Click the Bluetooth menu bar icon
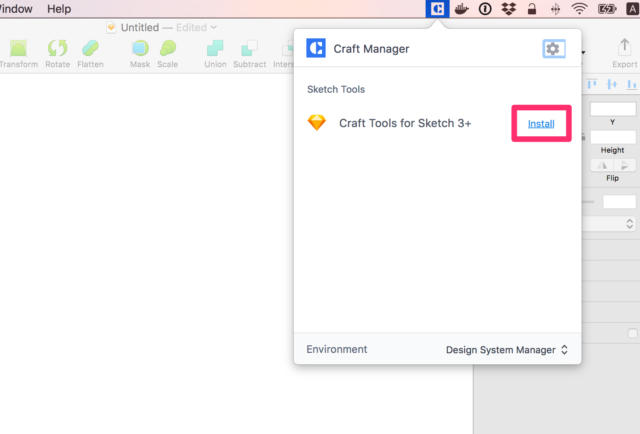The width and height of the screenshot is (640, 434). click(x=555, y=9)
